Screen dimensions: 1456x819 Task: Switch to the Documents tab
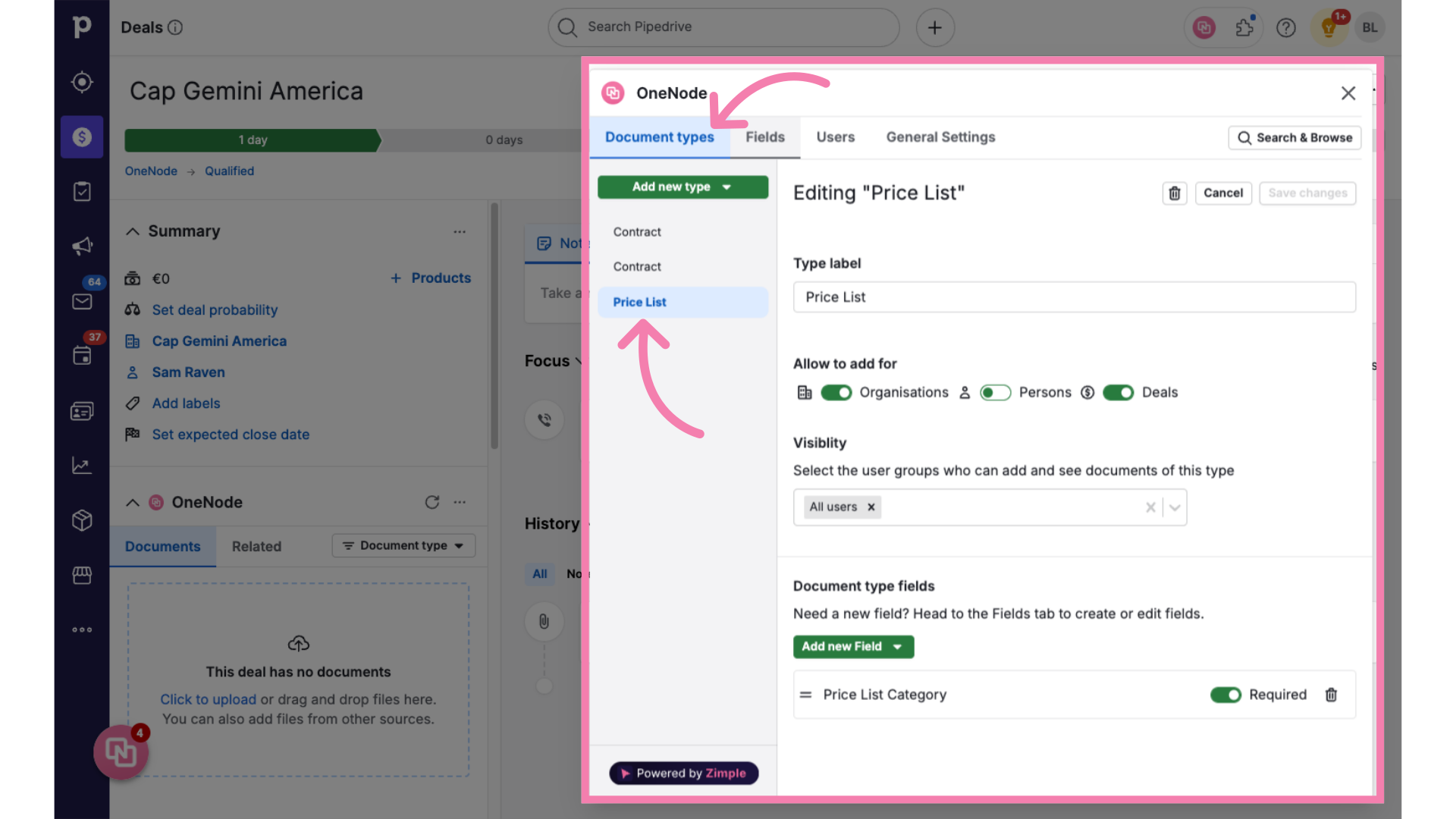click(163, 547)
